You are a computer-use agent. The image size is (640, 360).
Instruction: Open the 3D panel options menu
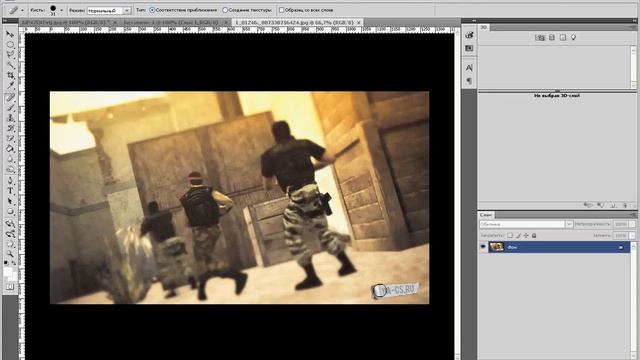coord(633,27)
